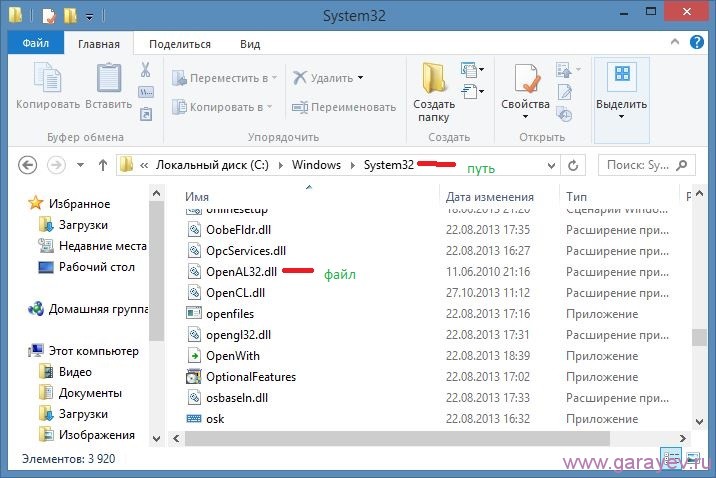Click the Help question mark icon
Screen dimensions: 716x478
(x=696, y=42)
